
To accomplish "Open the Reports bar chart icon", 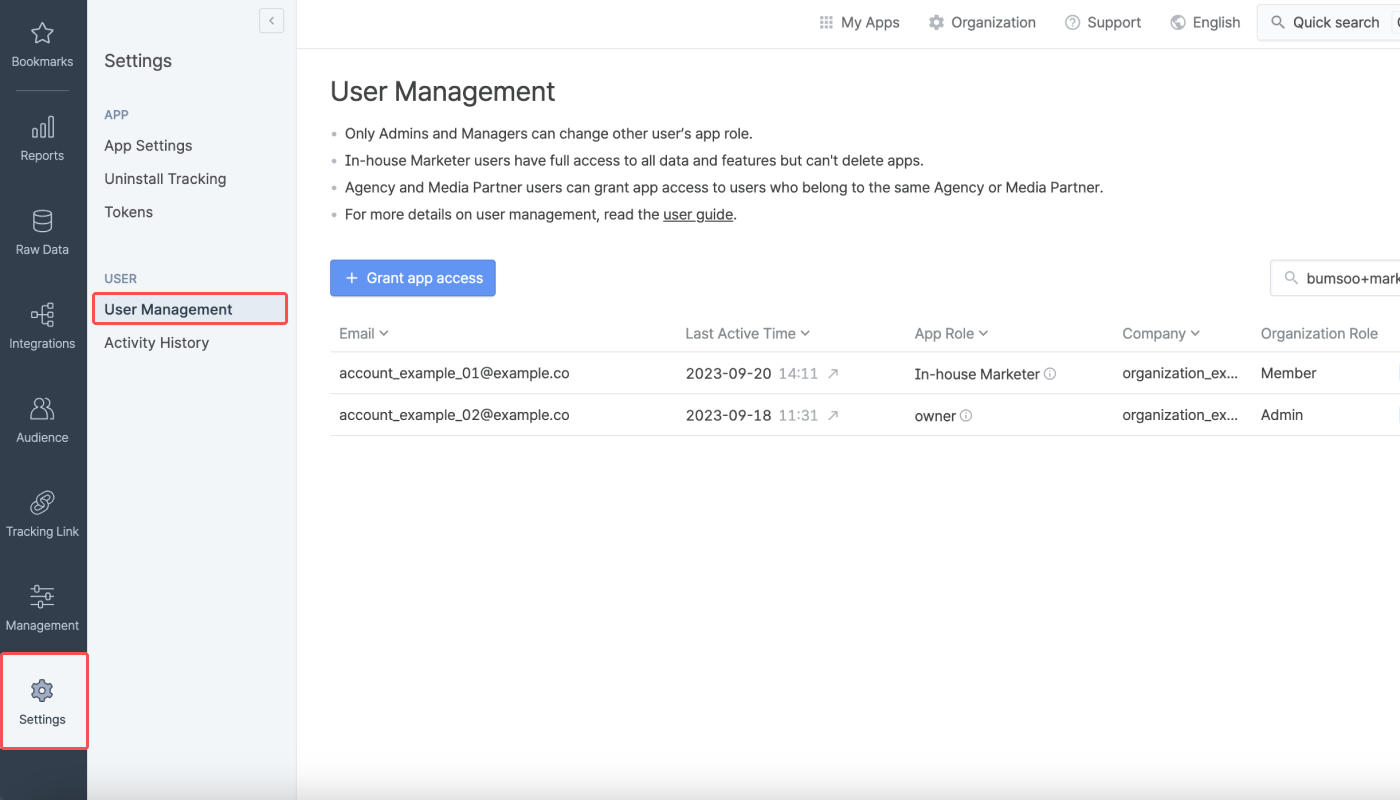I will (x=42, y=128).
